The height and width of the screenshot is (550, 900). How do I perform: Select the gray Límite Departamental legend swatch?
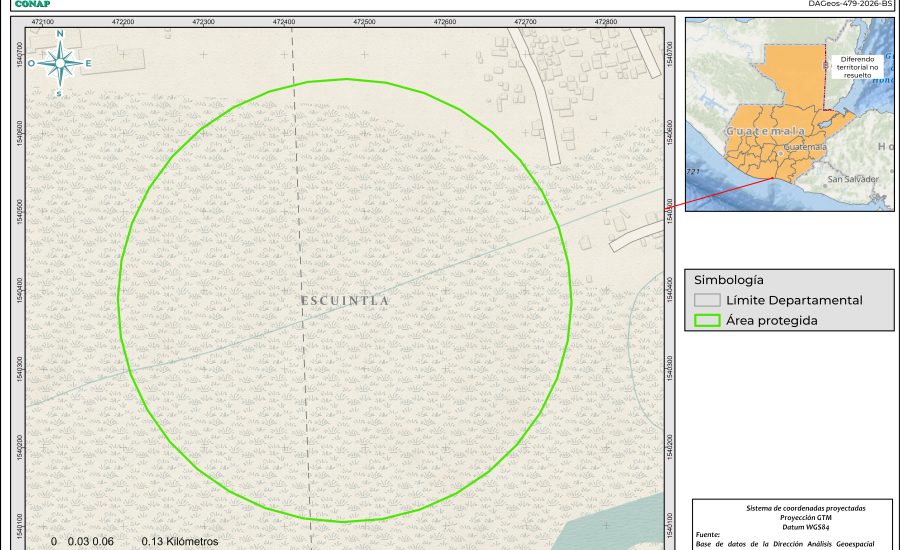tap(708, 300)
